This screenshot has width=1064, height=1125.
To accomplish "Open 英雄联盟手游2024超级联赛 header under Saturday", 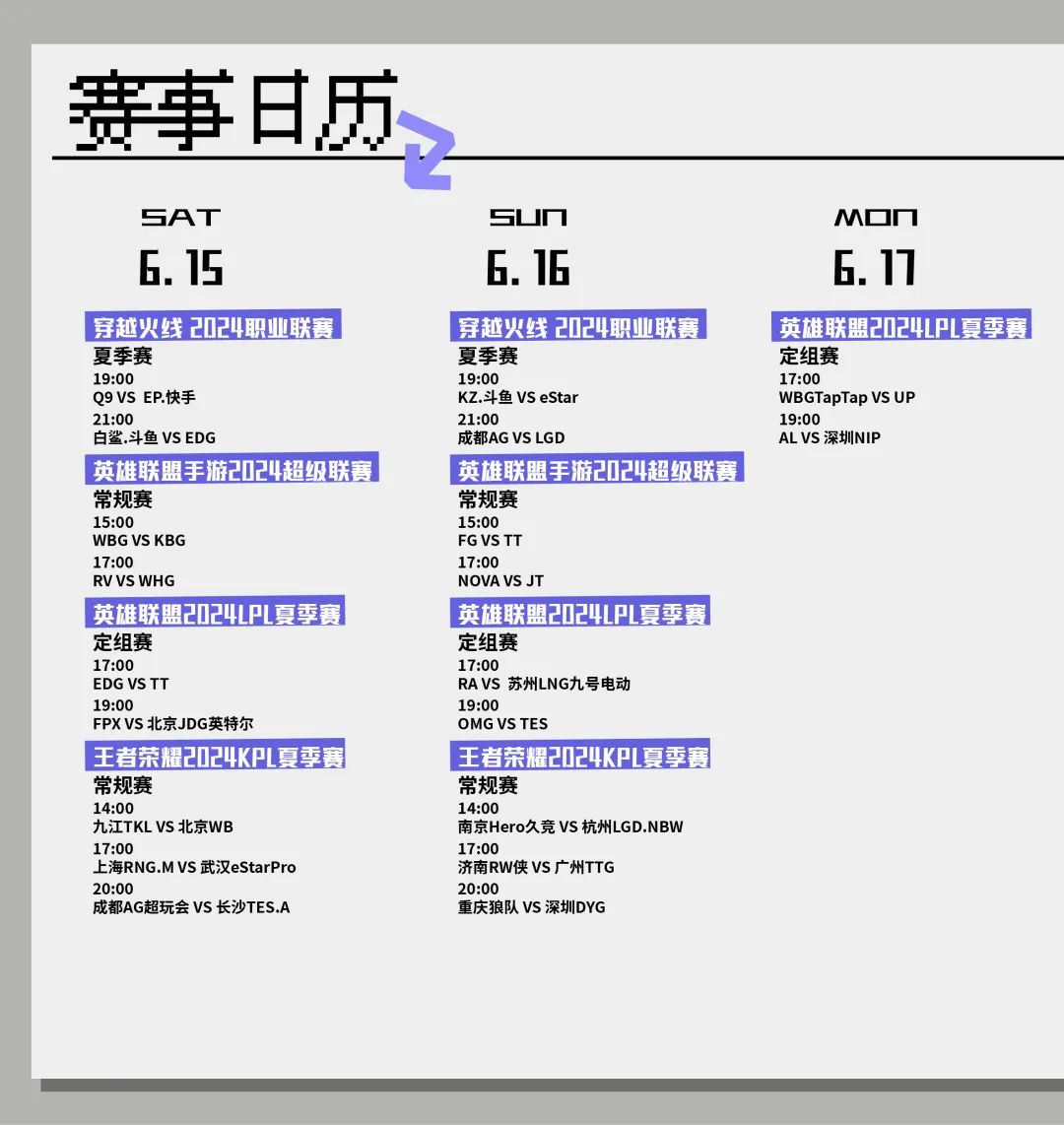I will 232,469.
